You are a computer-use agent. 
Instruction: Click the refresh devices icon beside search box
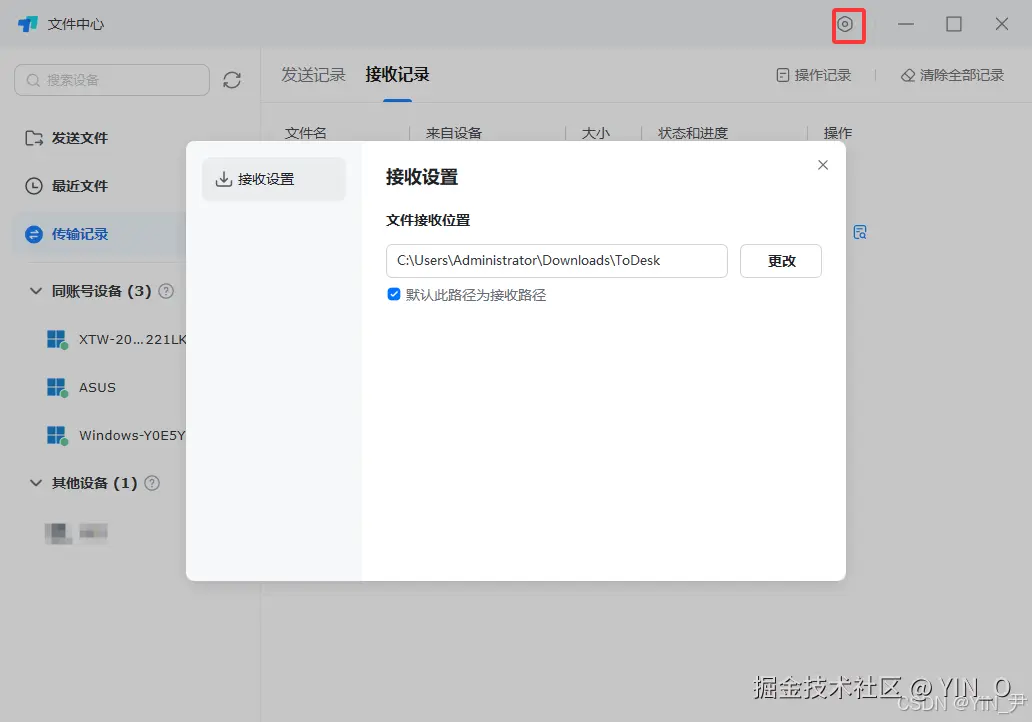click(x=232, y=80)
